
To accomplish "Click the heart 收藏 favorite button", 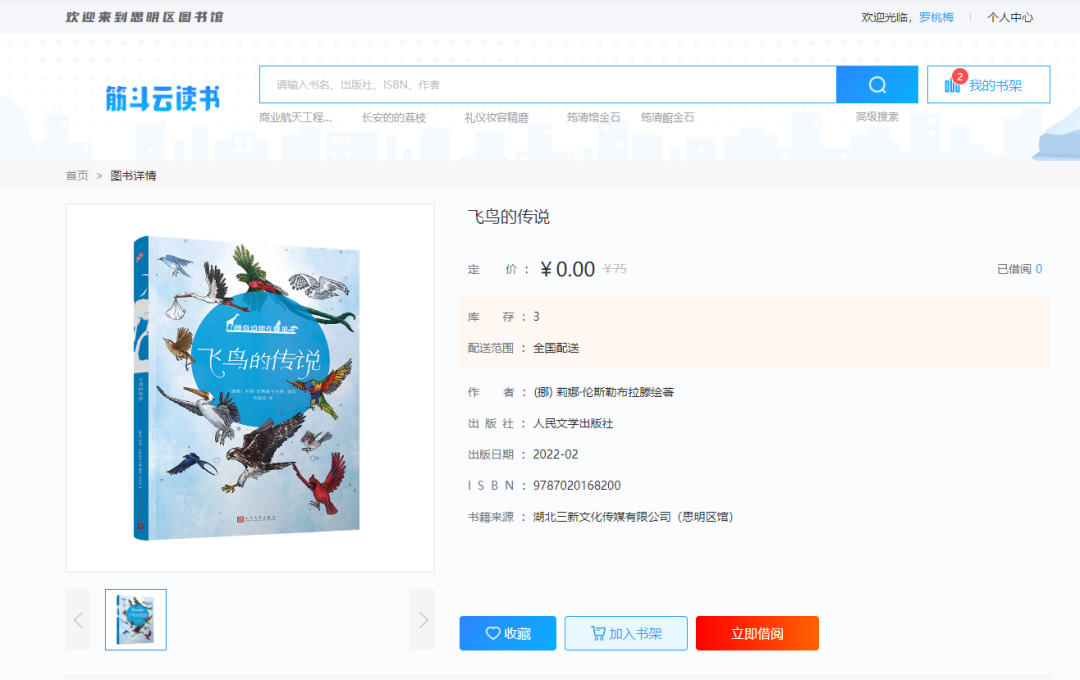I will (x=508, y=633).
